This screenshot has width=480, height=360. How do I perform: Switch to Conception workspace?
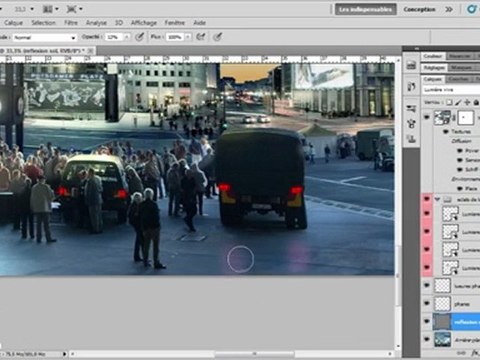click(x=419, y=9)
